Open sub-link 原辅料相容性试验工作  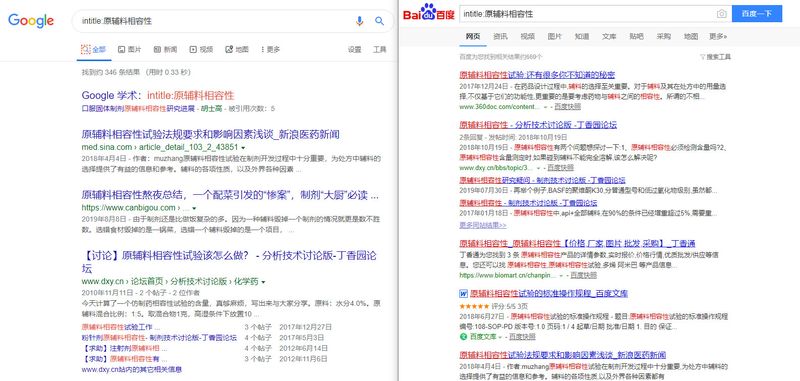tap(120, 326)
